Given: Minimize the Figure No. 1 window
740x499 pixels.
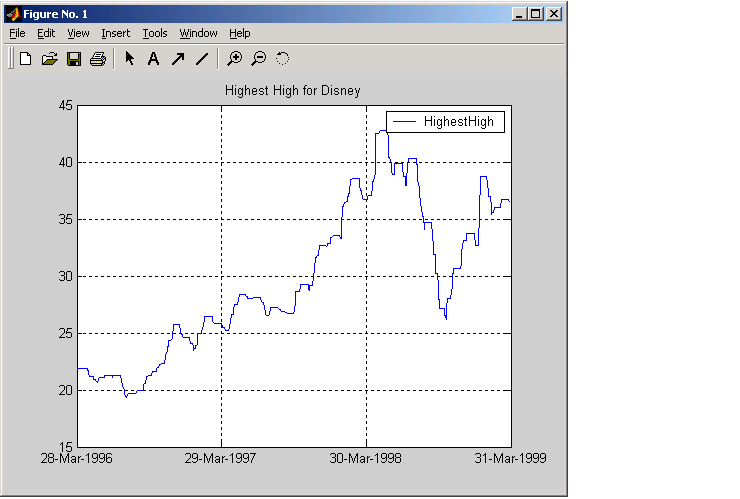Looking at the screenshot, I should (519, 14).
